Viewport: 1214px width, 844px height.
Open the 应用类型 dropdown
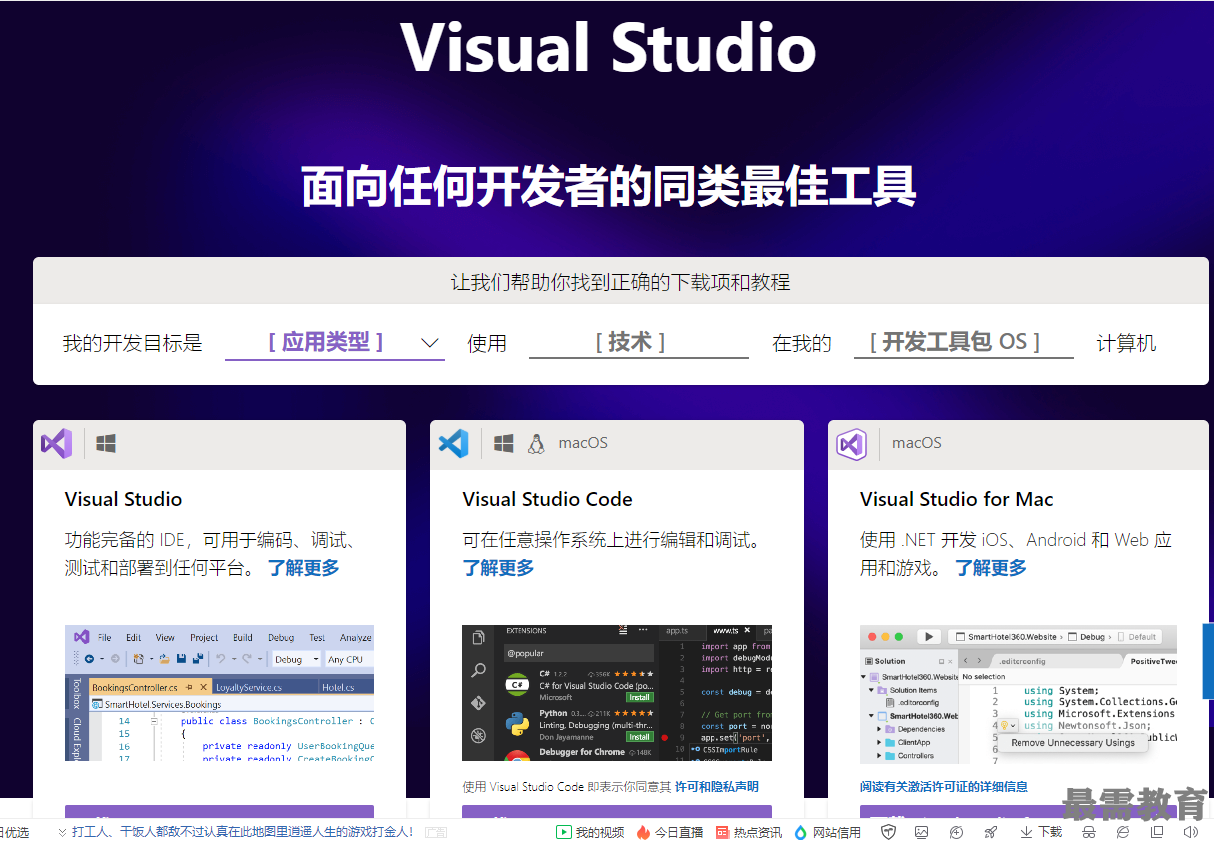335,343
